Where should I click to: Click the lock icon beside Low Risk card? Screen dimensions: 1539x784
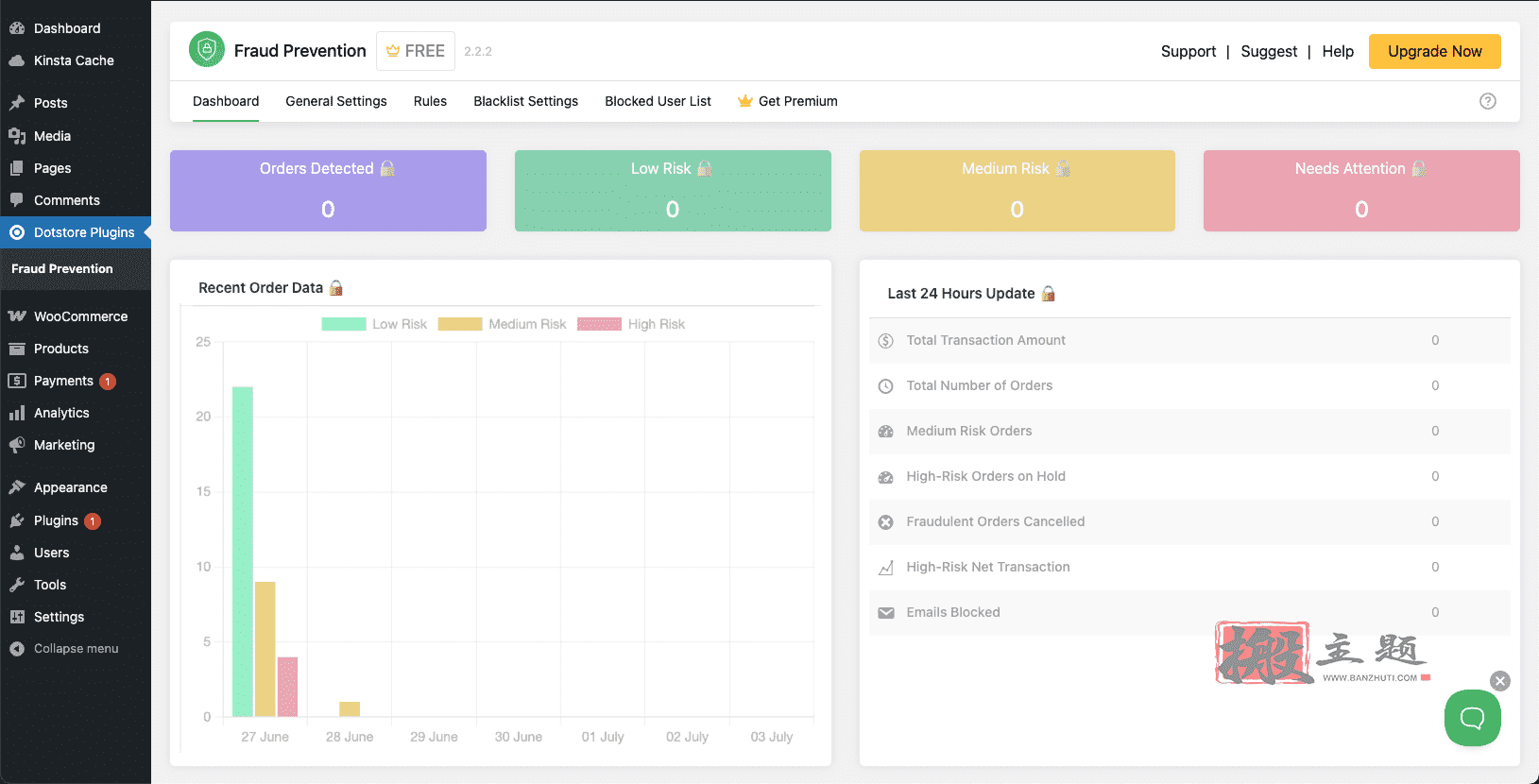coord(705,168)
